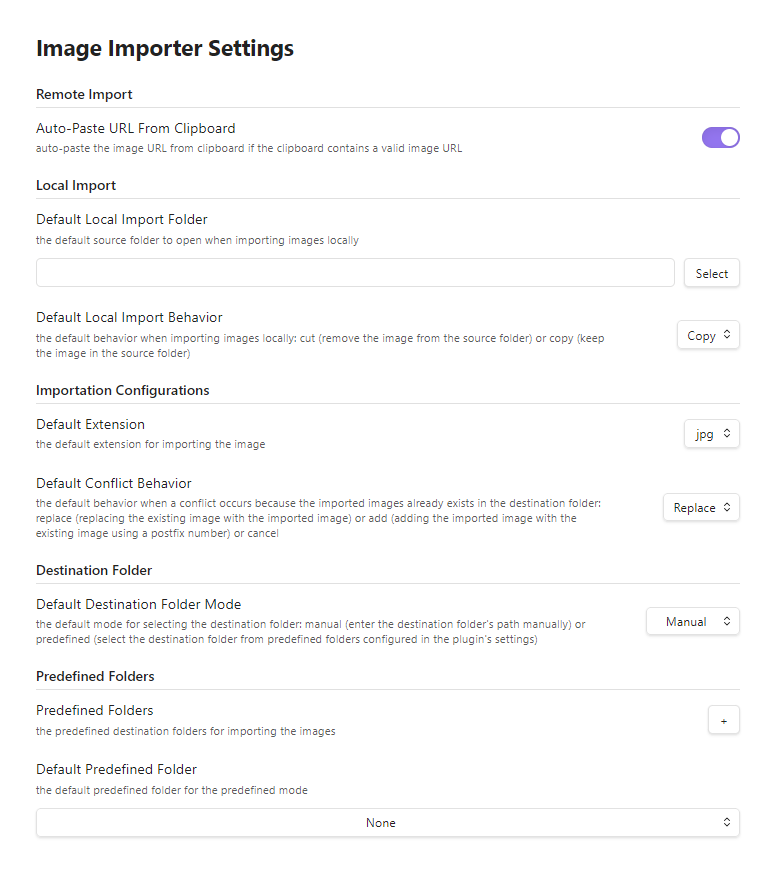Image resolution: width=779 pixels, height=883 pixels.
Task: Click the Local Import section heading
Action: pyautogui.click(x=76, y=186)
